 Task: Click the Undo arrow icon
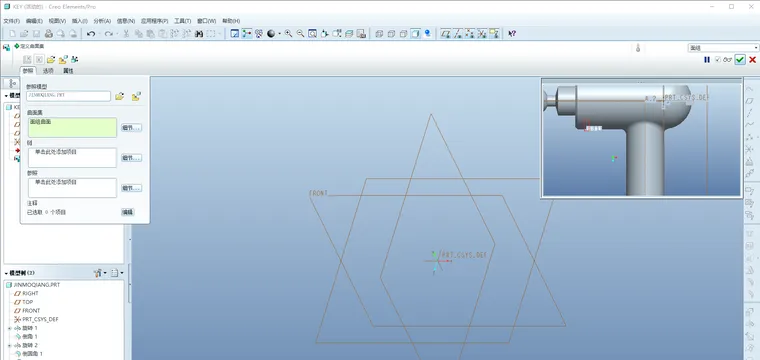coord(91,33)
